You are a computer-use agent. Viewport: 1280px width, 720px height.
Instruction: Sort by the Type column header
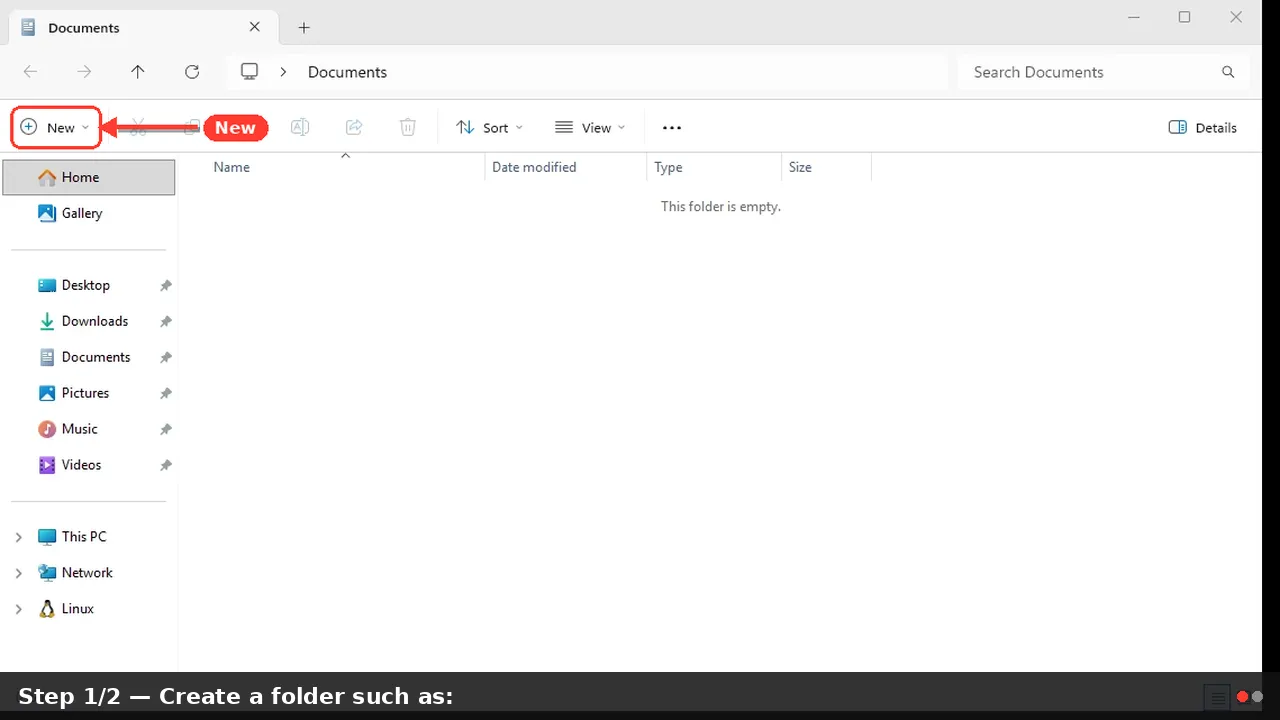click(714, 167)
